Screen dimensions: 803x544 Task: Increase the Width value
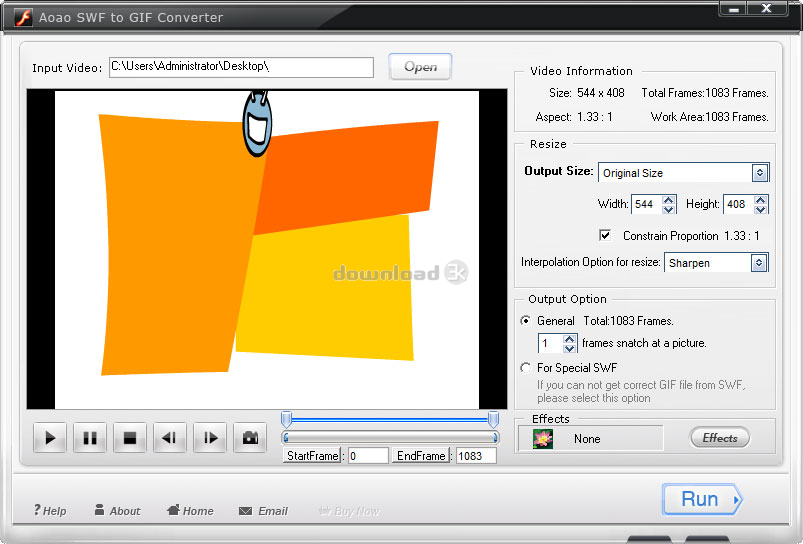[668, 199]
